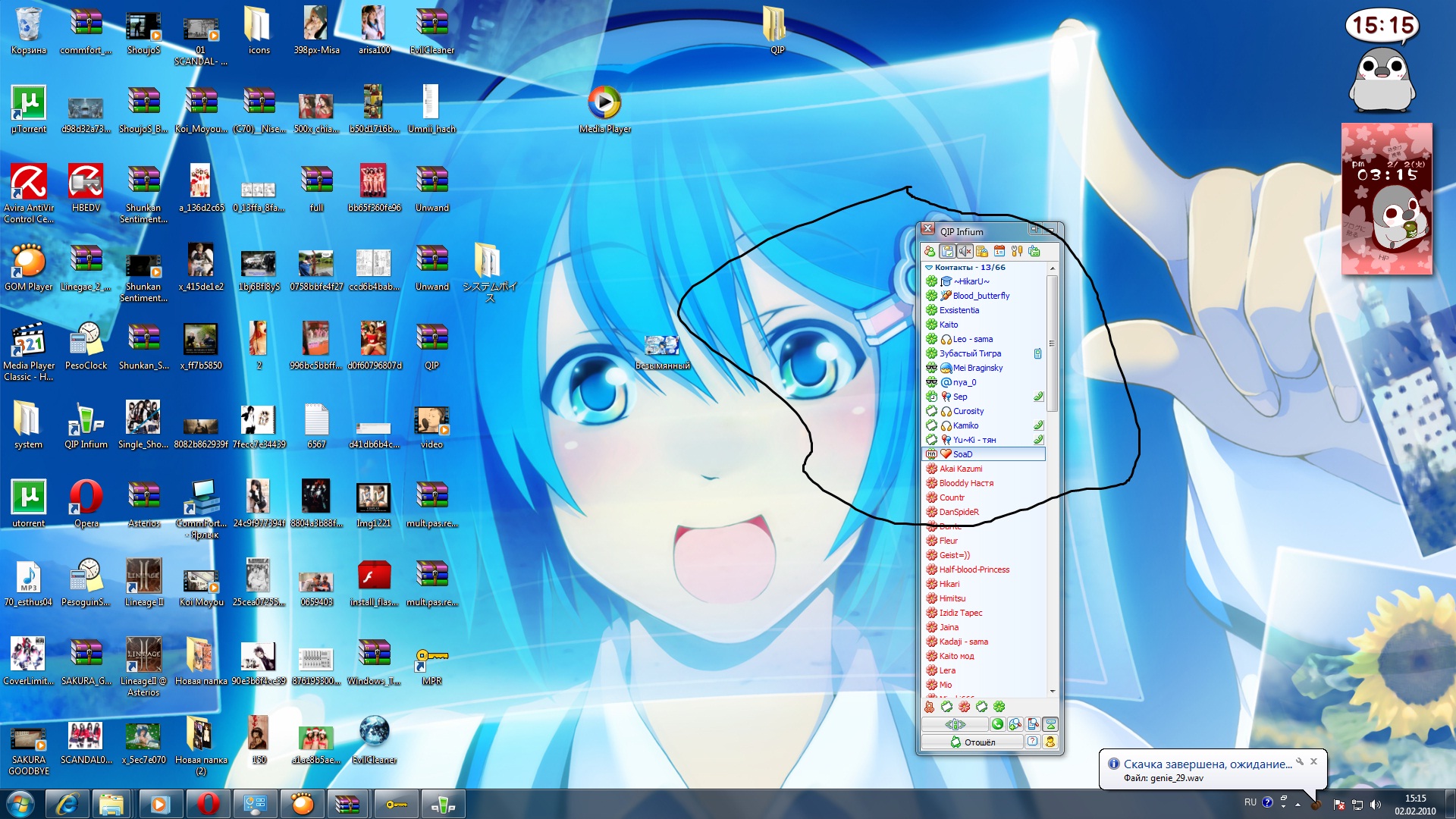Select the SoaD contact in list
Viewport: 1456px width, 819px height.
pyautogui.click(x=962, y=454)
